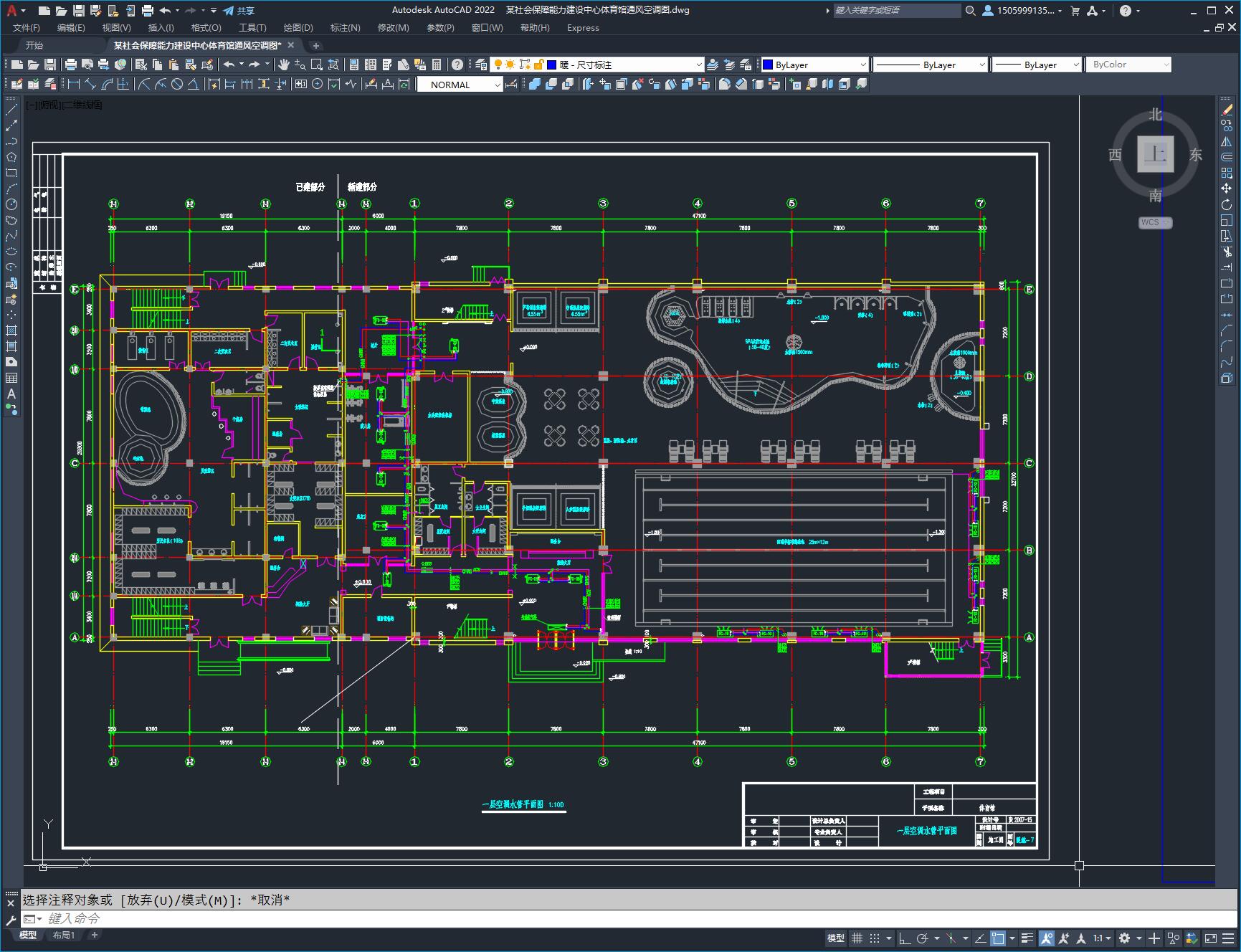
Task: Select the Table tool in draw toolbar
Action: pos(11,378)
